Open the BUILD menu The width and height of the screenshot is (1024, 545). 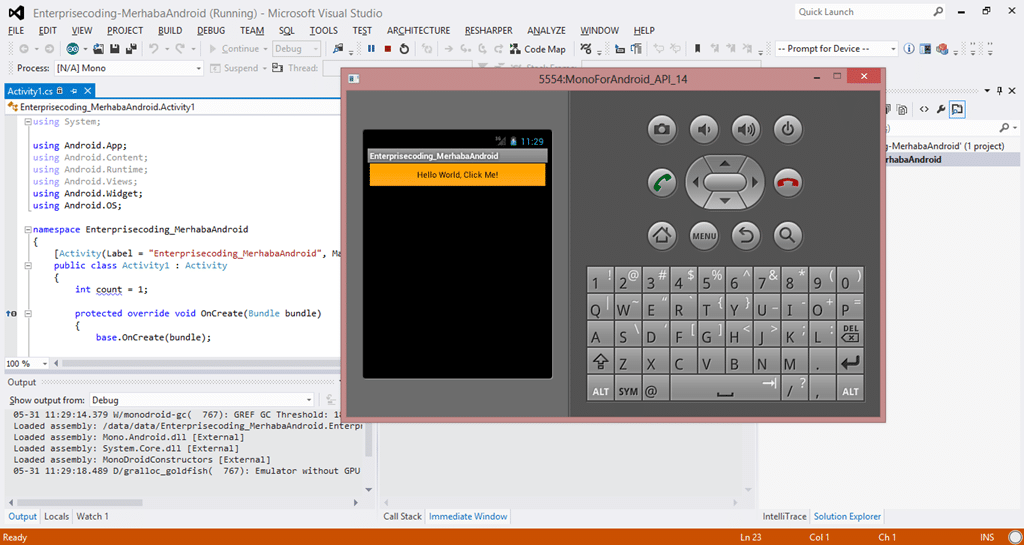[170, 31]
